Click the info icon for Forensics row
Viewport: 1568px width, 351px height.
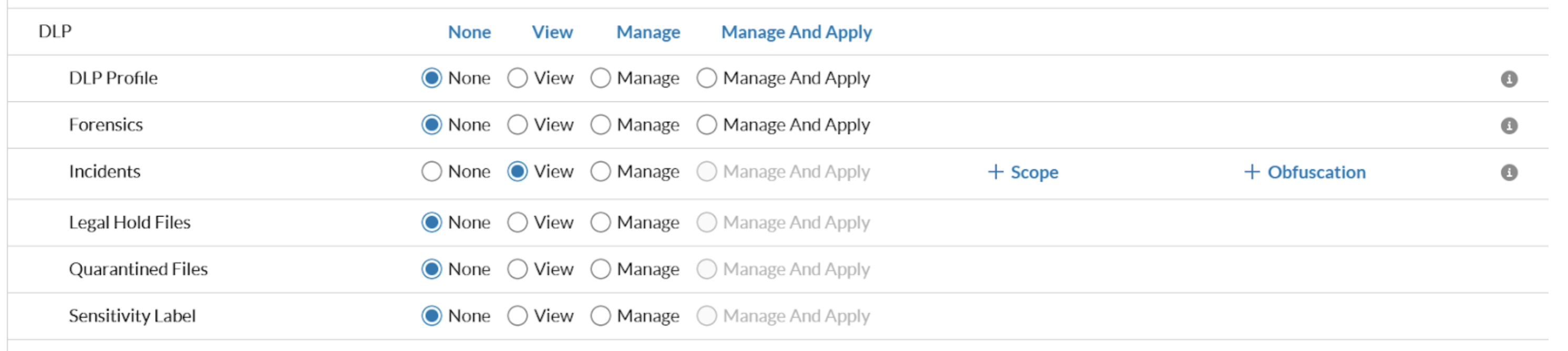click(x=1508, y=126)
